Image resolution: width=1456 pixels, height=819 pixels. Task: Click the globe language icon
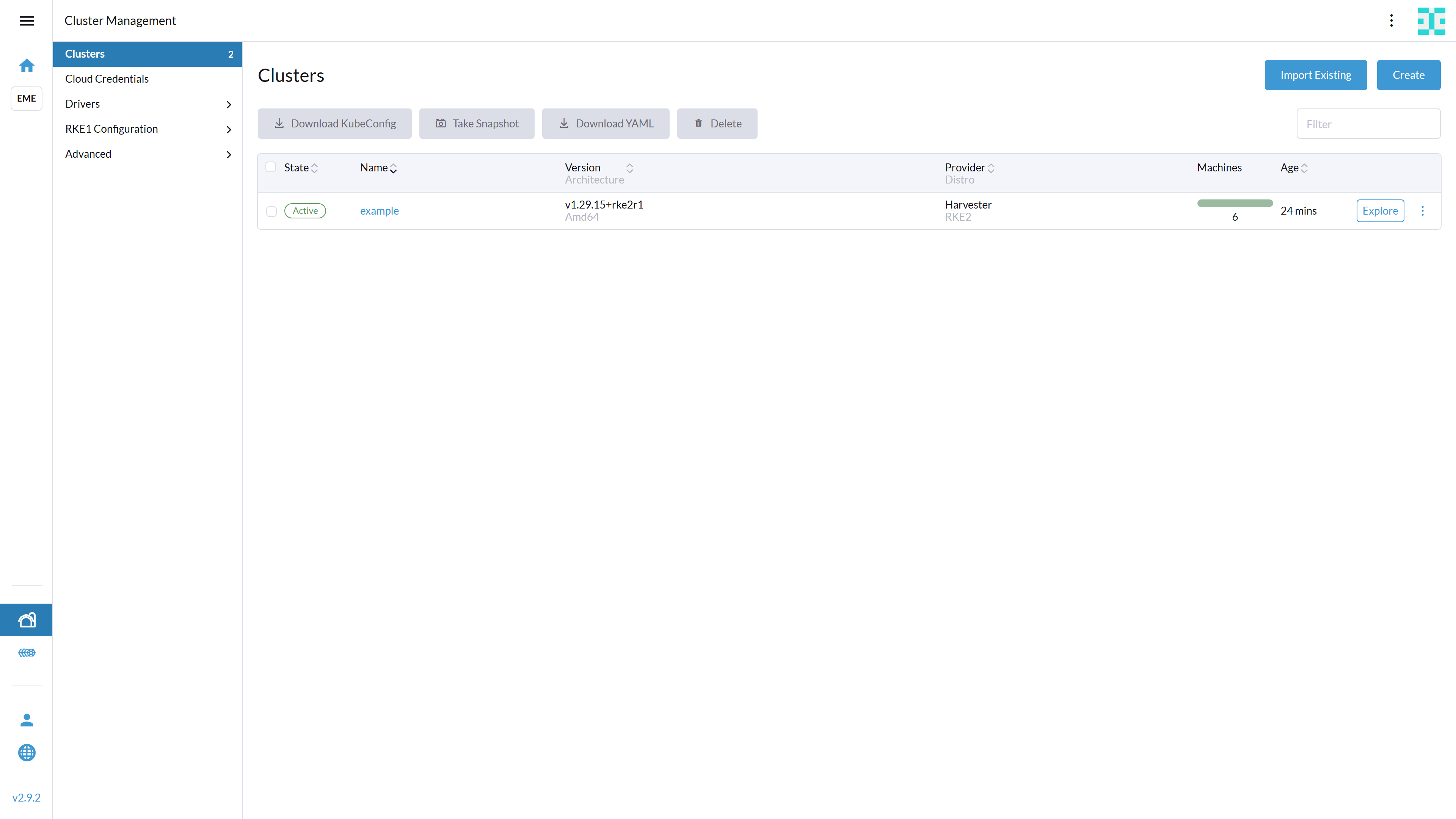coord(27,753)
